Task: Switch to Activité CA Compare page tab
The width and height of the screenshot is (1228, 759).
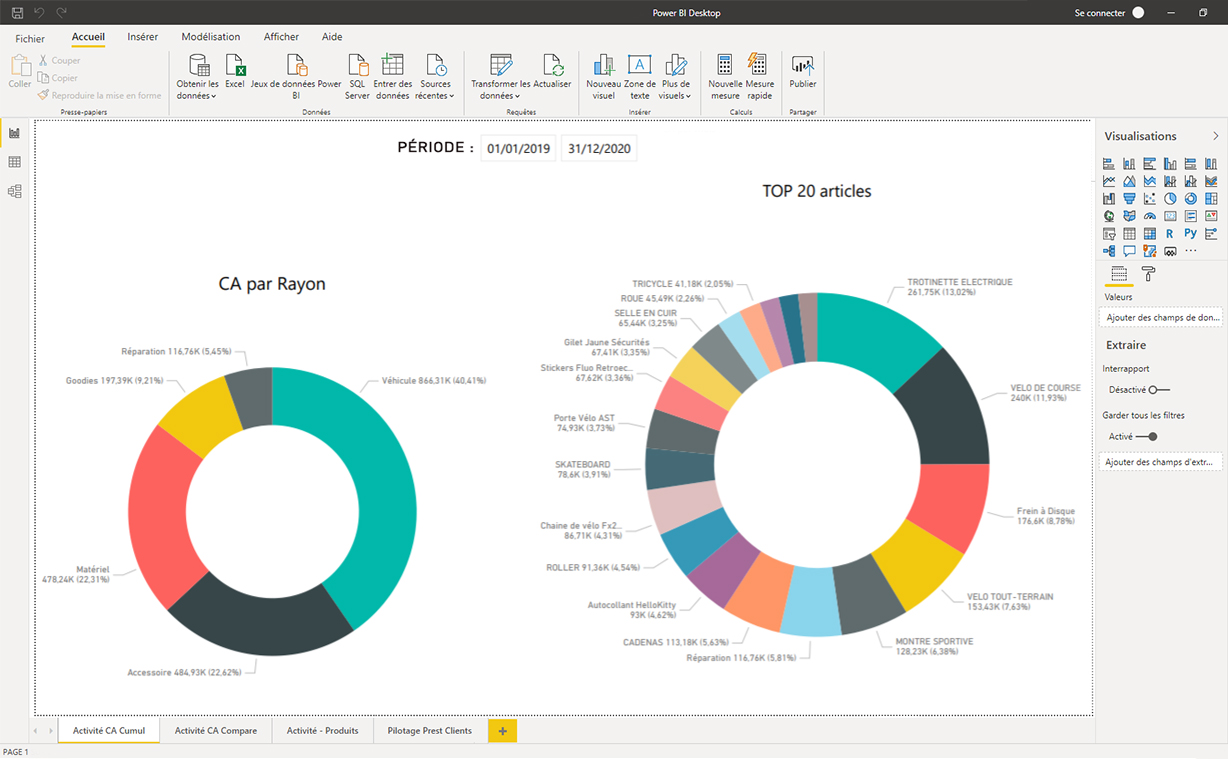Action: click(216, 731)
